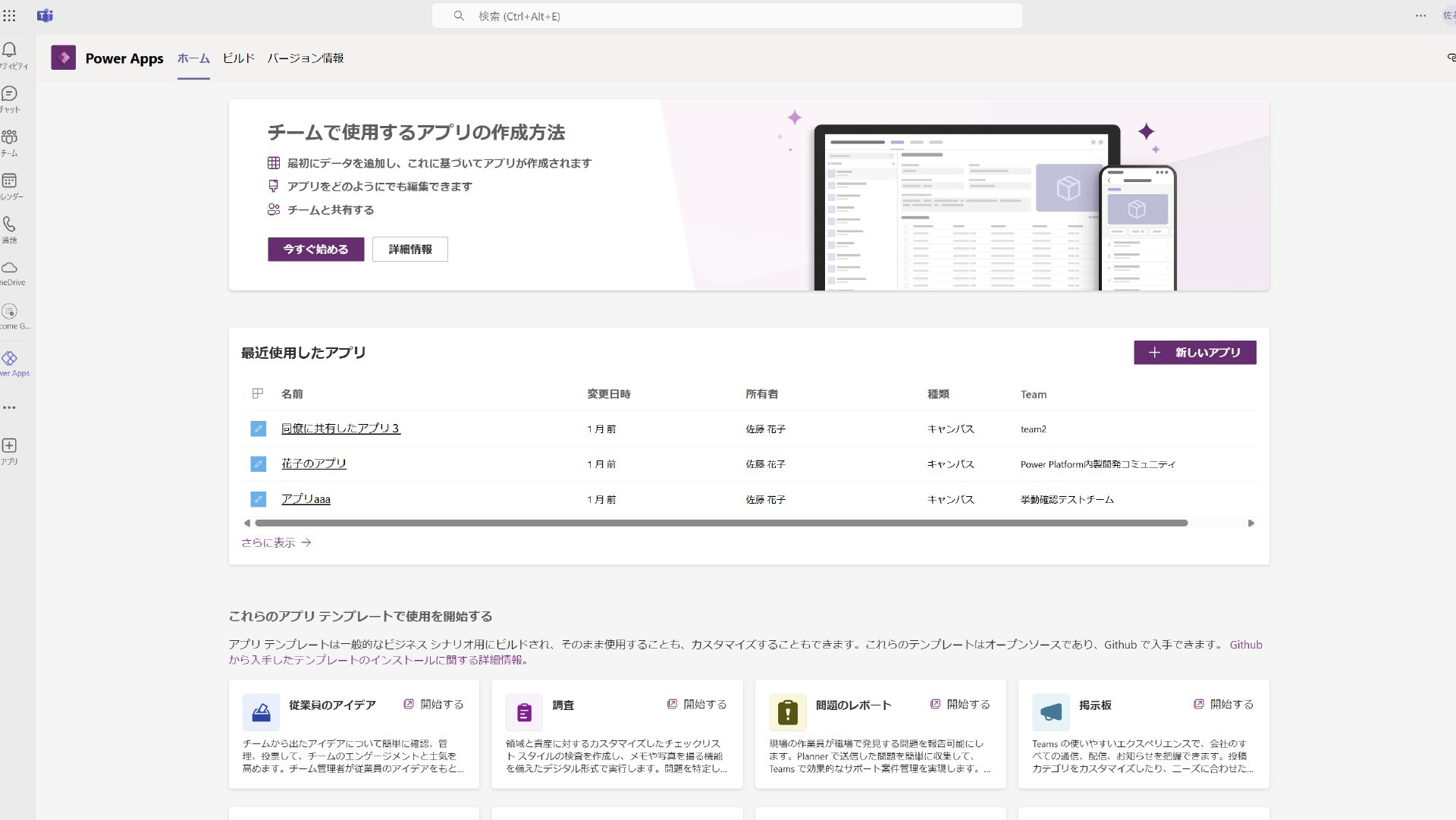Click the 問題のレポート template icon

[787, 712]
